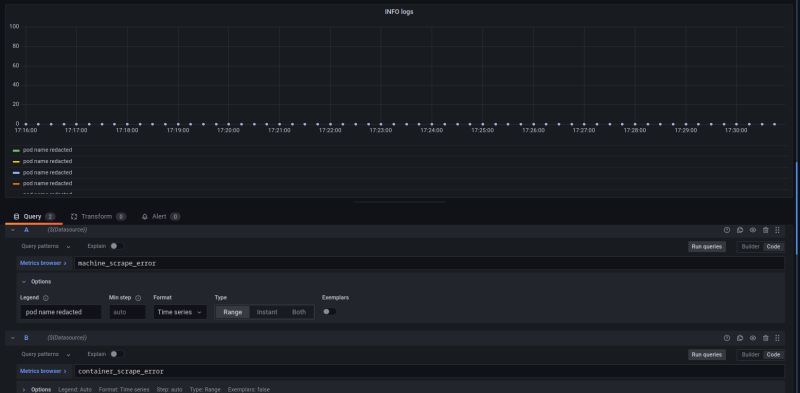Select Range query type
Screen dimensions: 800x393
click(233, 312)
